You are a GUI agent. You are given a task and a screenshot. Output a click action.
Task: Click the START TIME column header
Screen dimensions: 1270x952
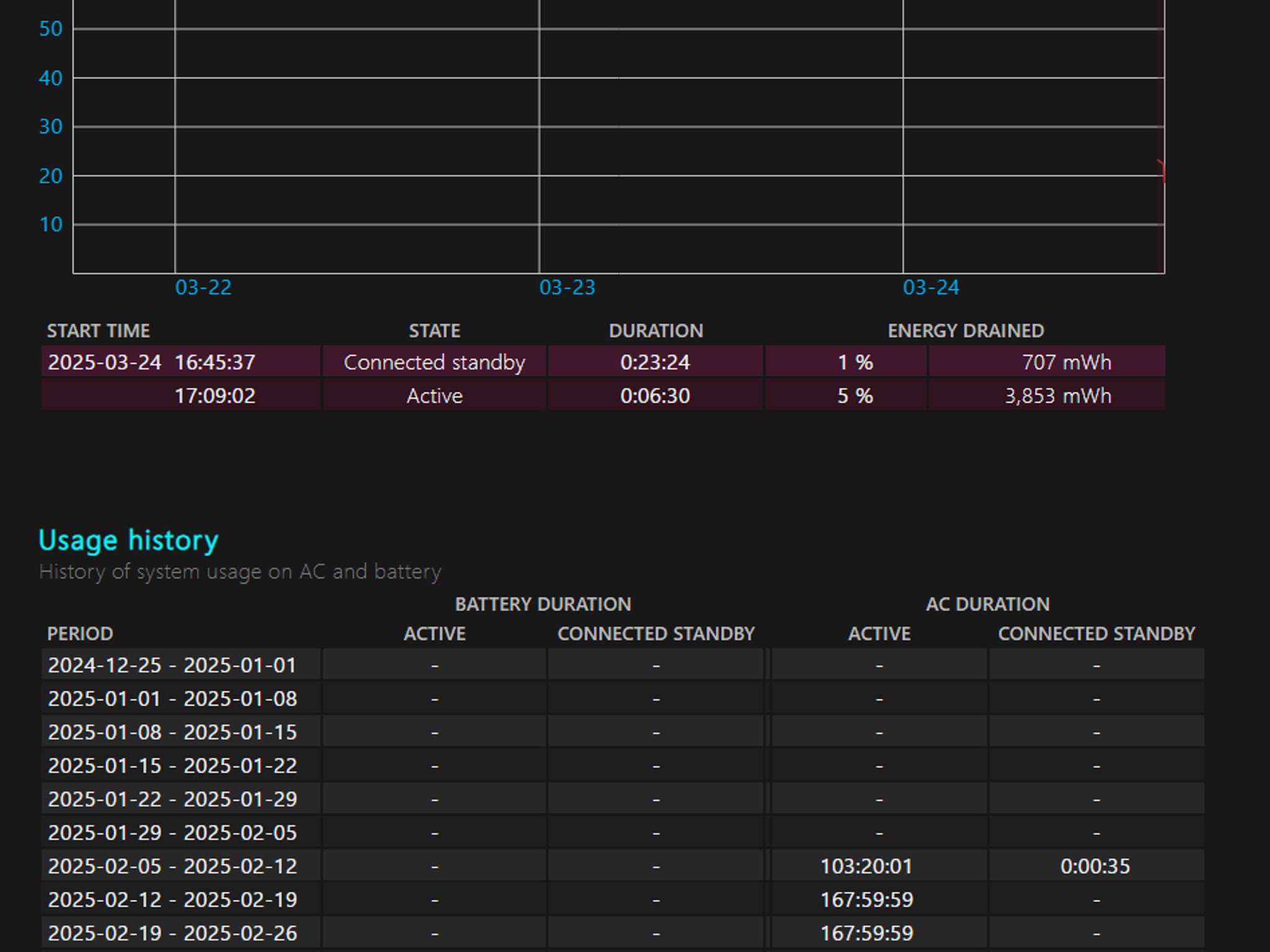99,330
